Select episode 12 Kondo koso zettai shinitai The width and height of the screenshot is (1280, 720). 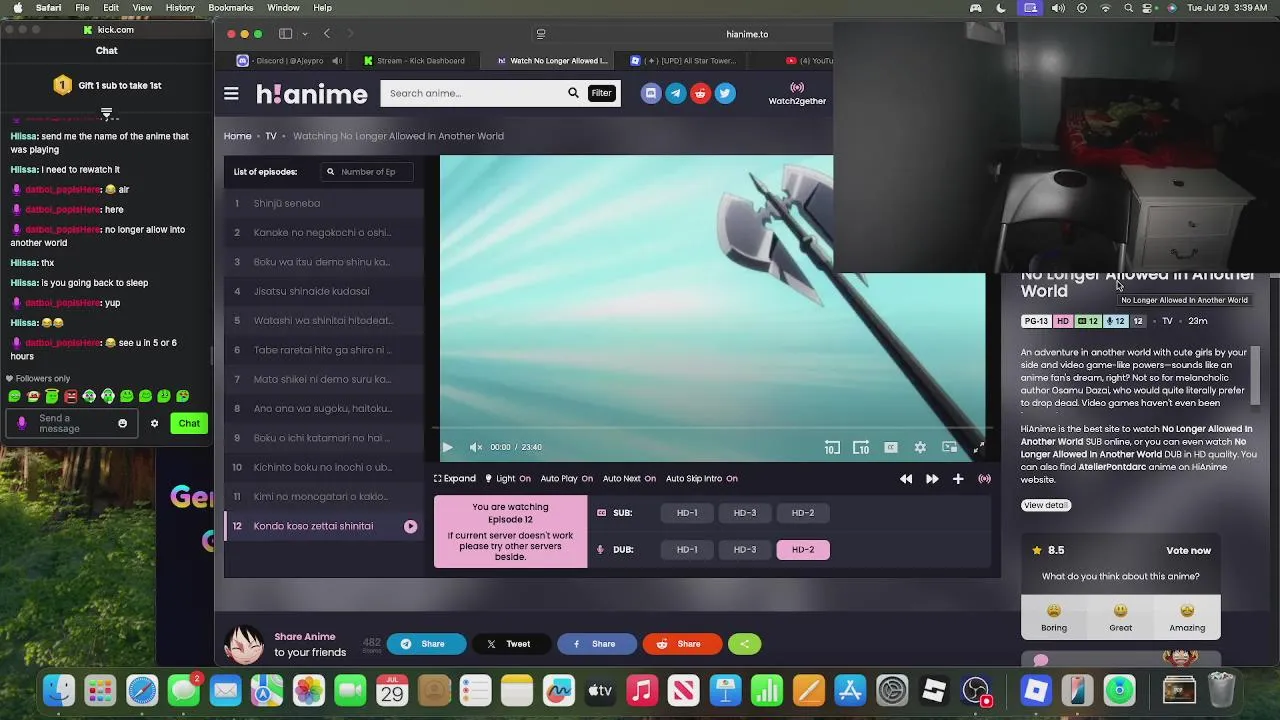tap(325, 526)
